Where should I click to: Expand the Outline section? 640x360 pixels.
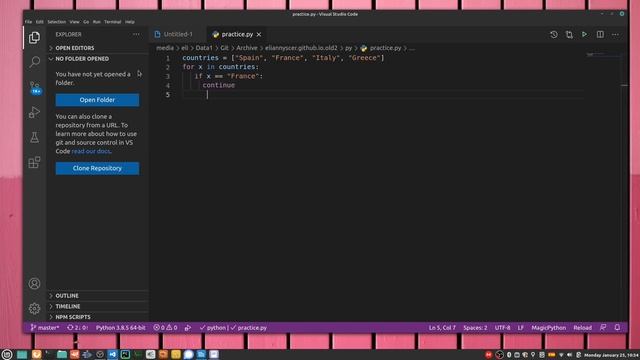pos(98,296)
